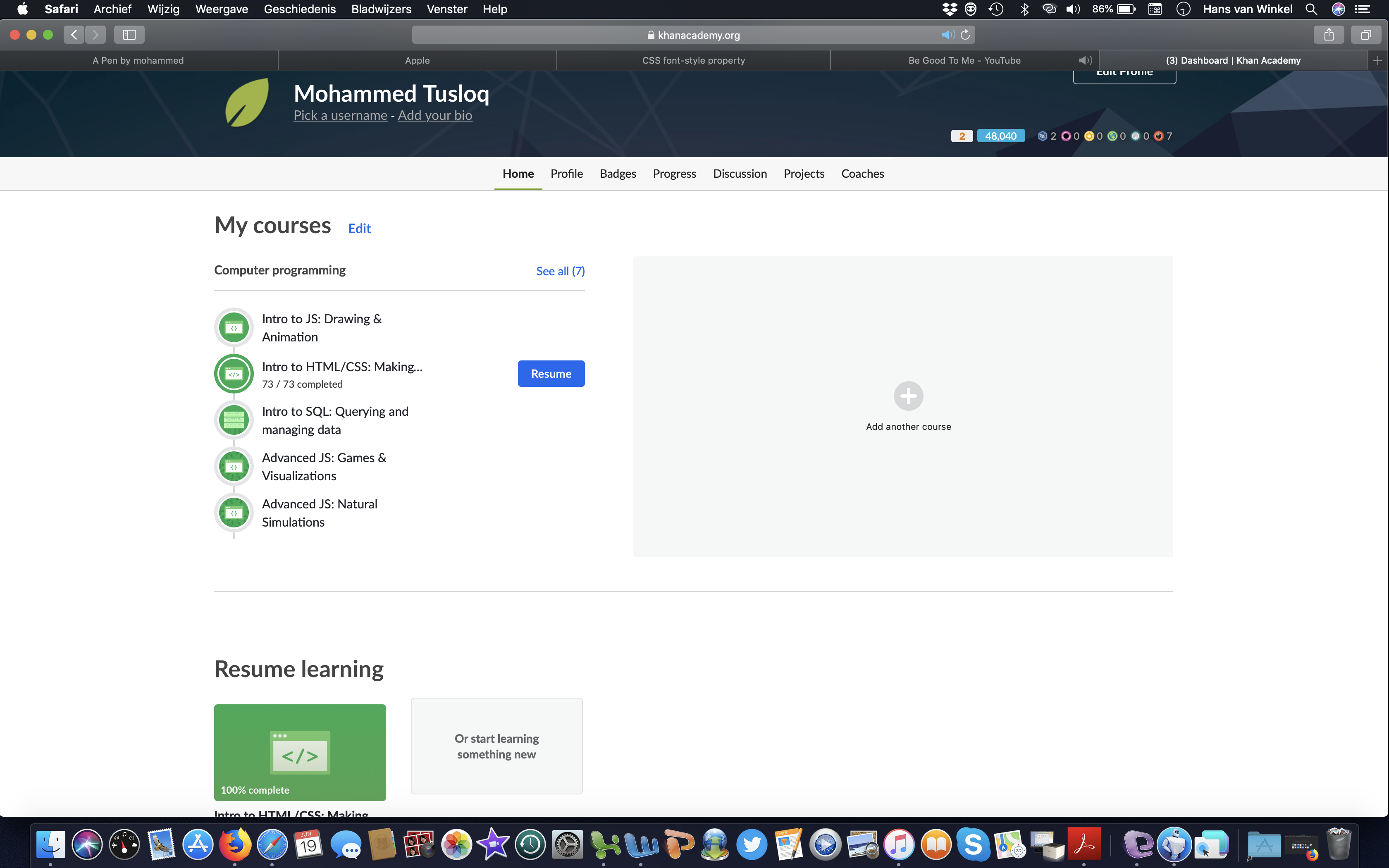This screenshot has width=1389, height=868.
Task: Show all tabs overview button
Action: point(1366,35)
